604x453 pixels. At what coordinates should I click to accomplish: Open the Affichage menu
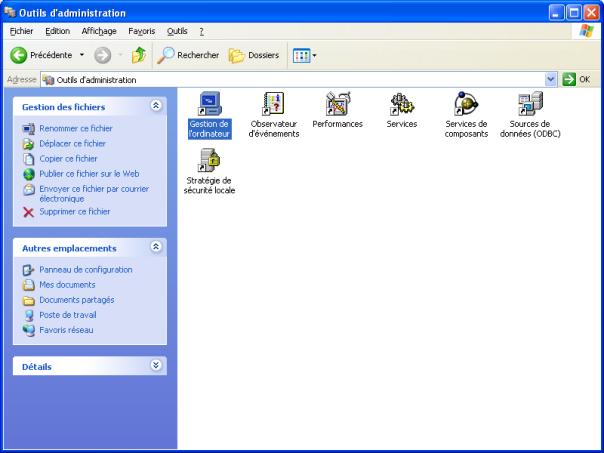pos(99,31)
